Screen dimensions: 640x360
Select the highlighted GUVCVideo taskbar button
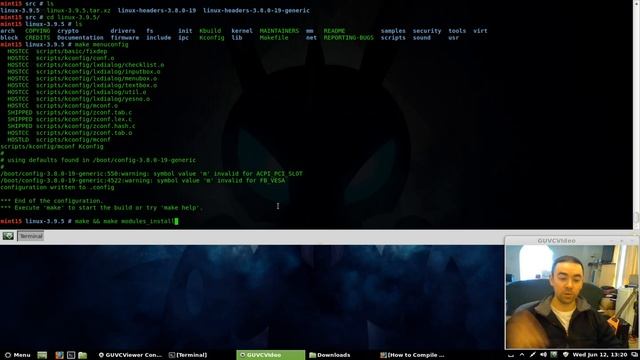(x=270, y=355)
